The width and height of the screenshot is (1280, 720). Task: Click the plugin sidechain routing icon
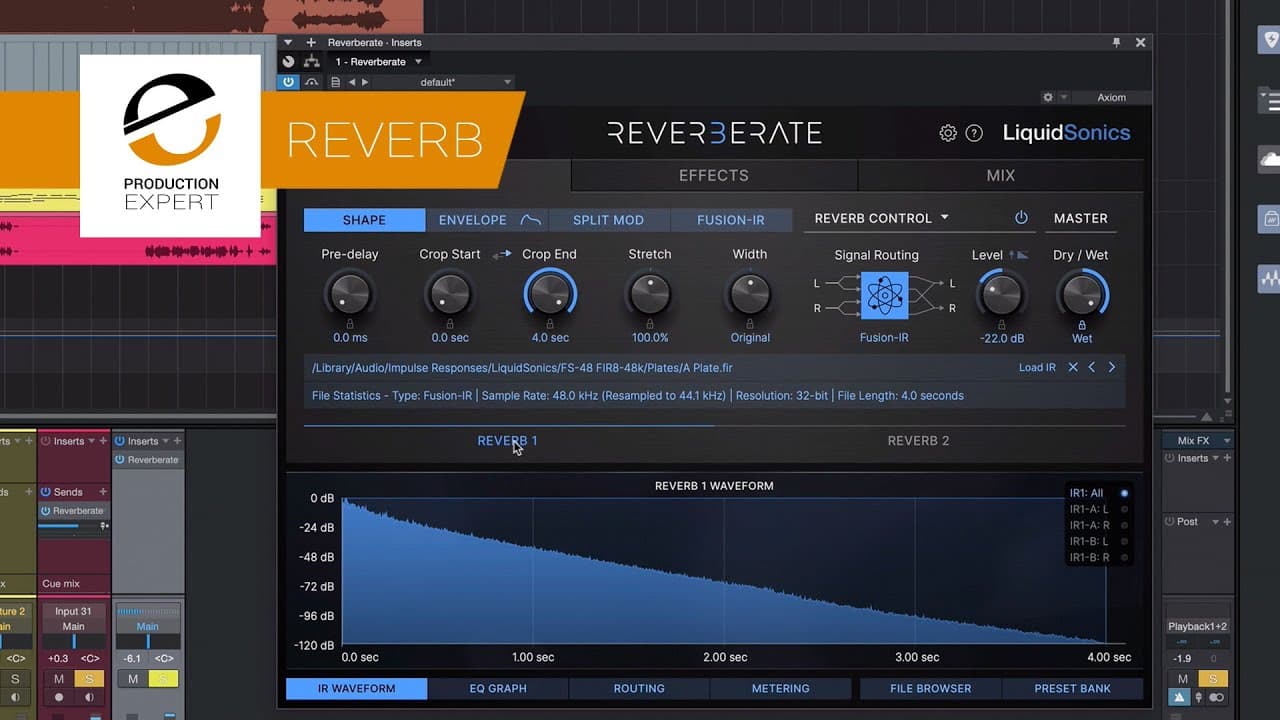(312, 62)
